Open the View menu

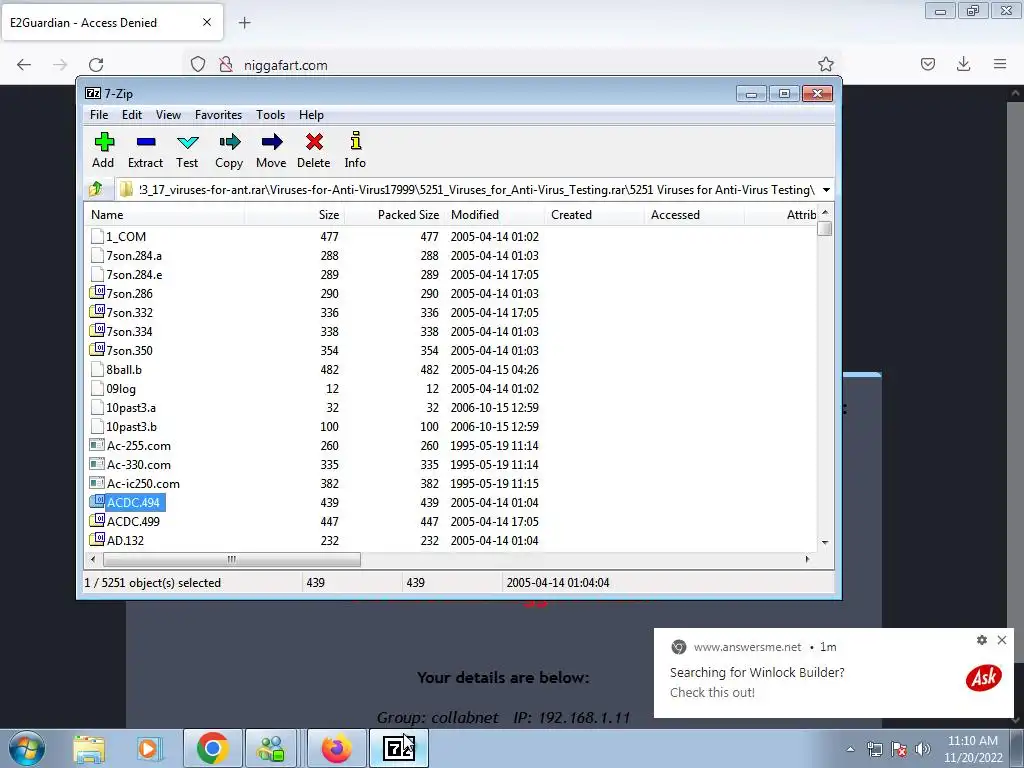(168, 115)
